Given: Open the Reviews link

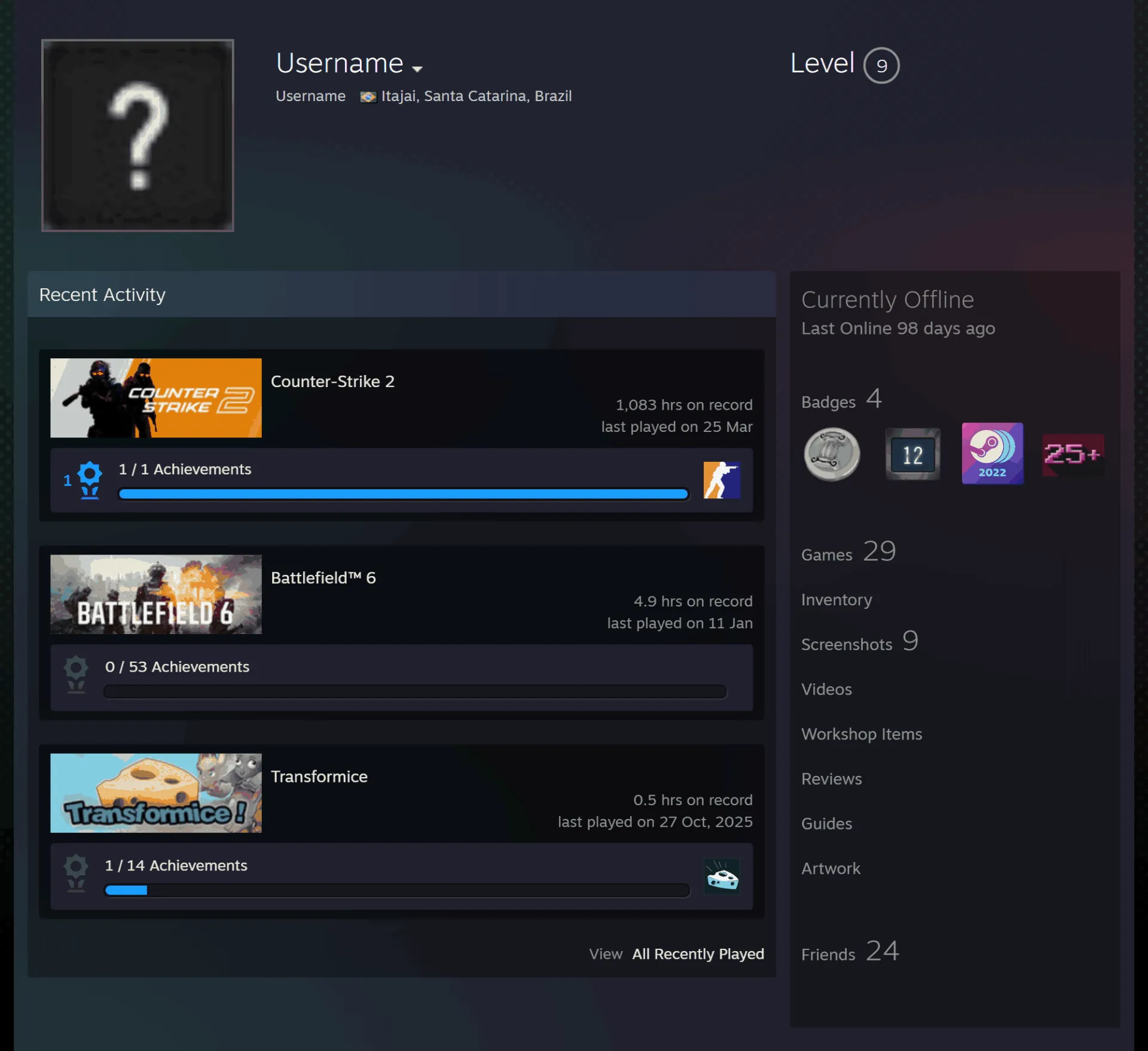Looking at the screenshot, I should tap(832, 779).
